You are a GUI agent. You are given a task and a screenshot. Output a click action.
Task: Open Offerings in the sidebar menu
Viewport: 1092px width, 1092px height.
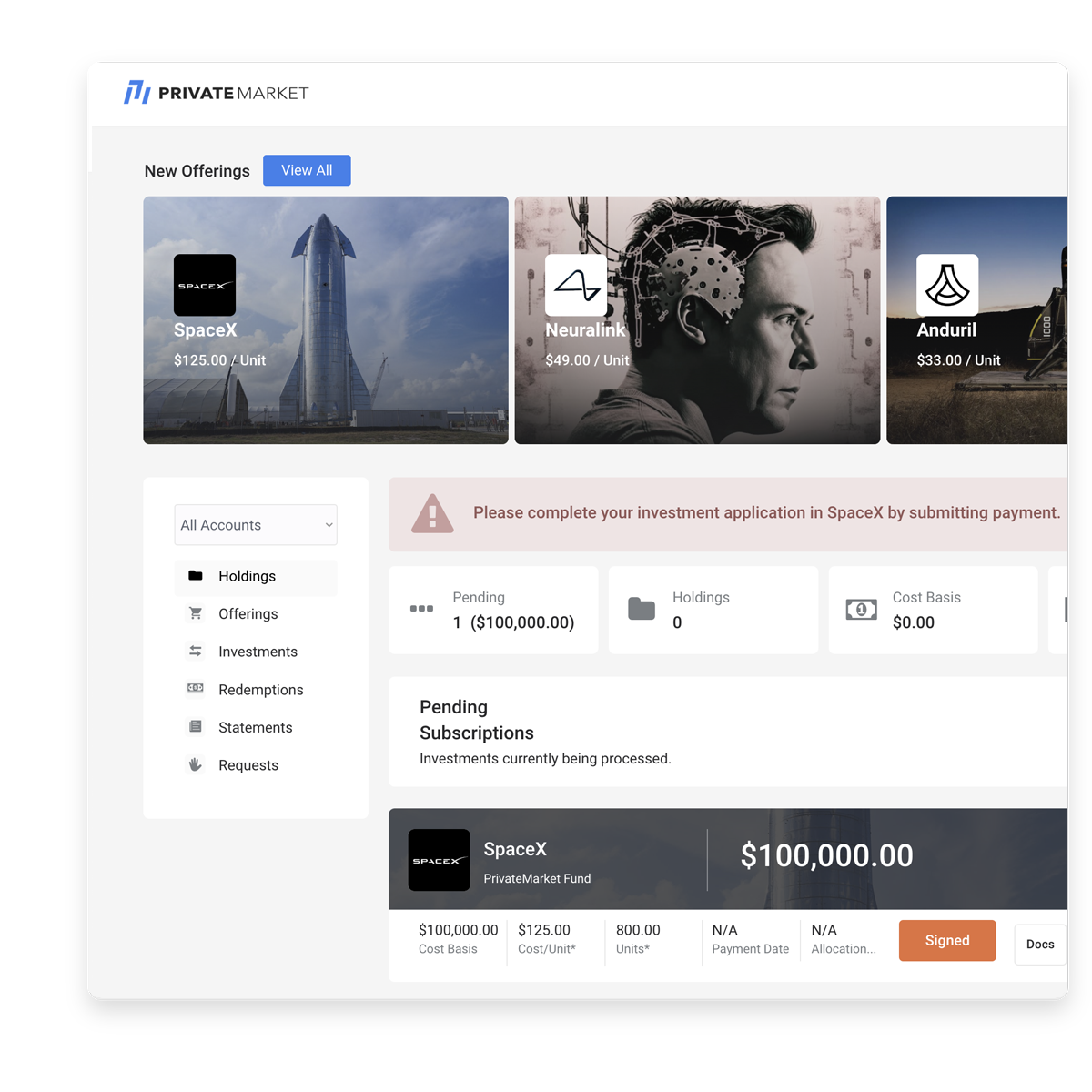256,614
